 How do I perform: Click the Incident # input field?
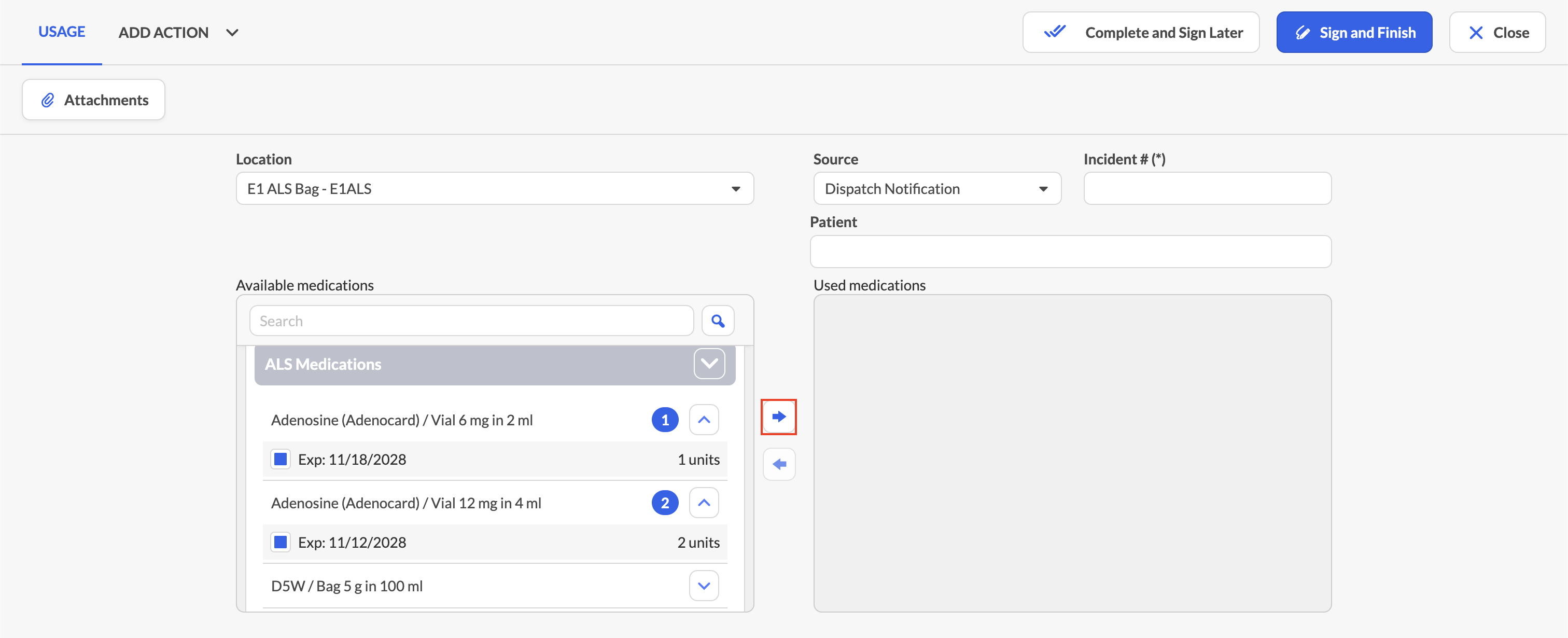[1207, 189]
